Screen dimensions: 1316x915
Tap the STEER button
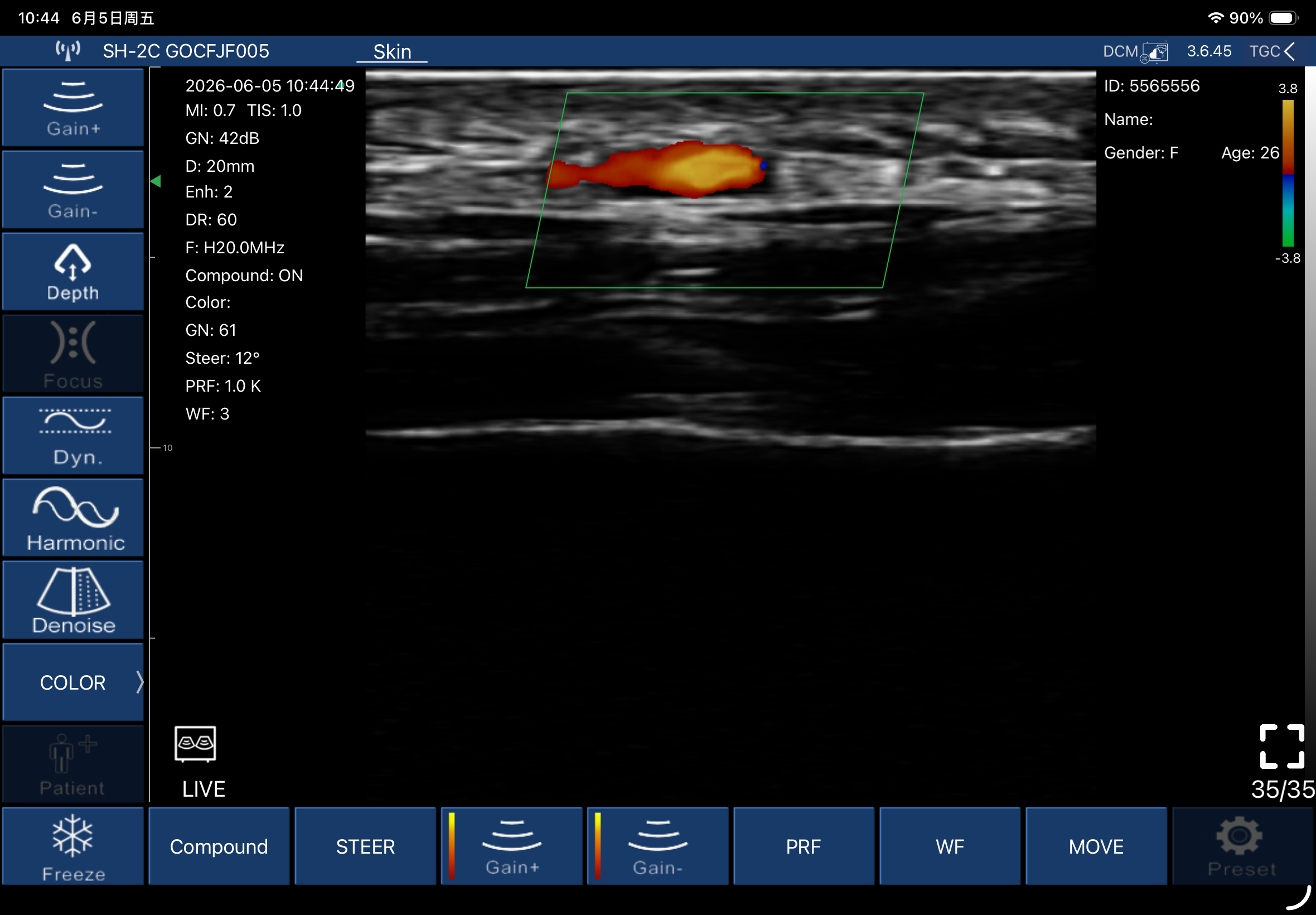[365, 846]
